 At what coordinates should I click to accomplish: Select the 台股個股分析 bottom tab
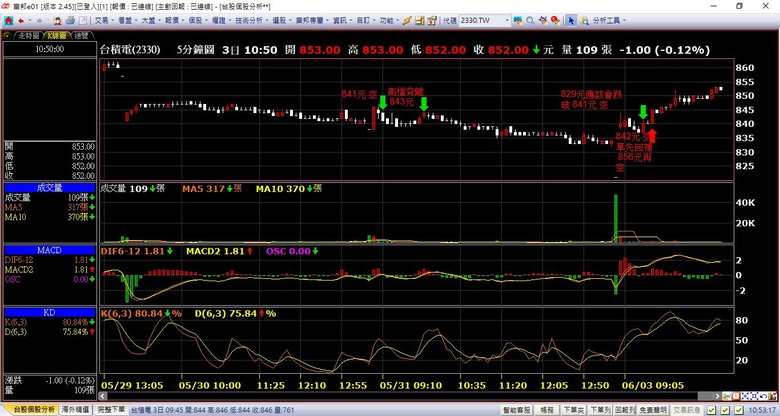tap(34, 410)
